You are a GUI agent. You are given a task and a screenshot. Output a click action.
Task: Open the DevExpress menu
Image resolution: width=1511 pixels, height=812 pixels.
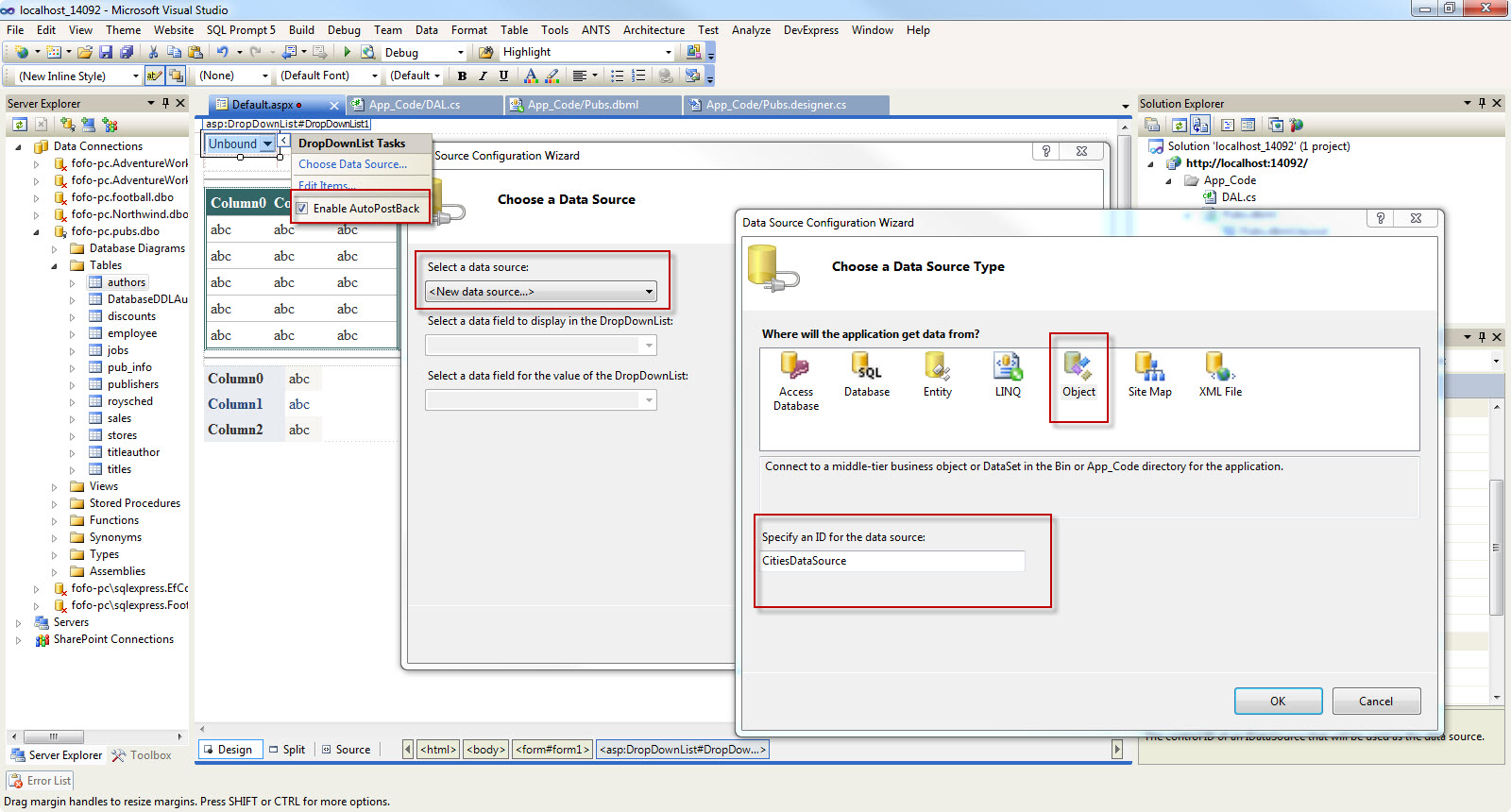coord(810,30)
